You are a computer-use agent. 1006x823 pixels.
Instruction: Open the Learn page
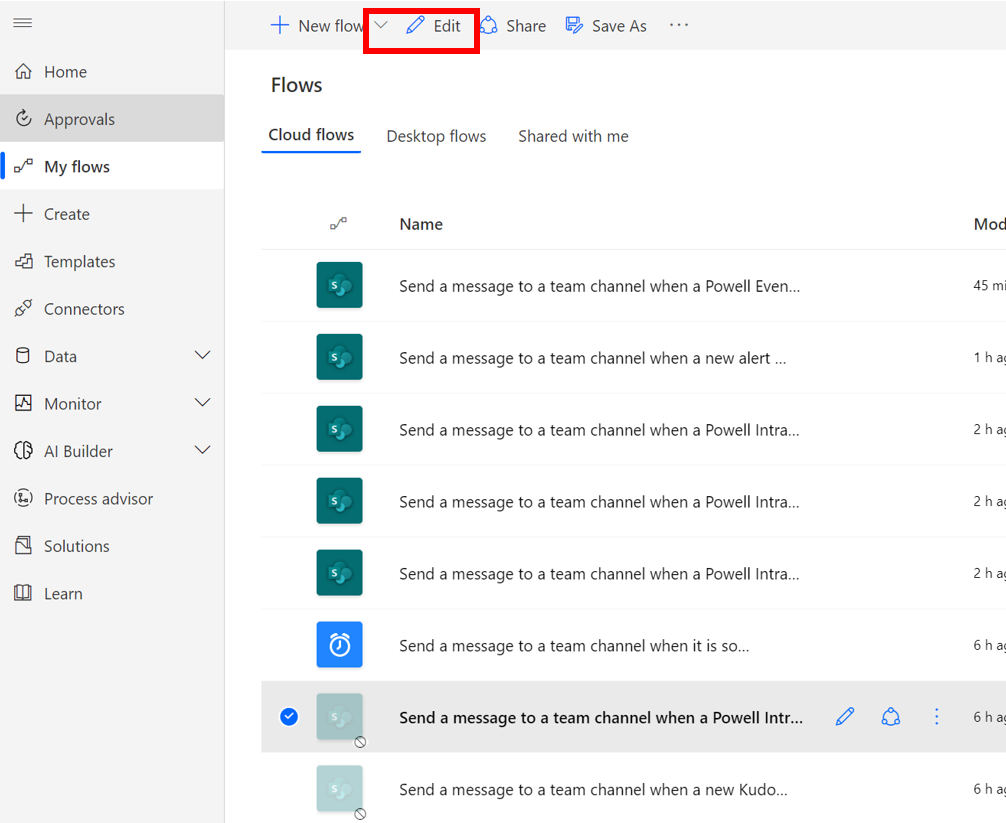(x=48, y=594)
